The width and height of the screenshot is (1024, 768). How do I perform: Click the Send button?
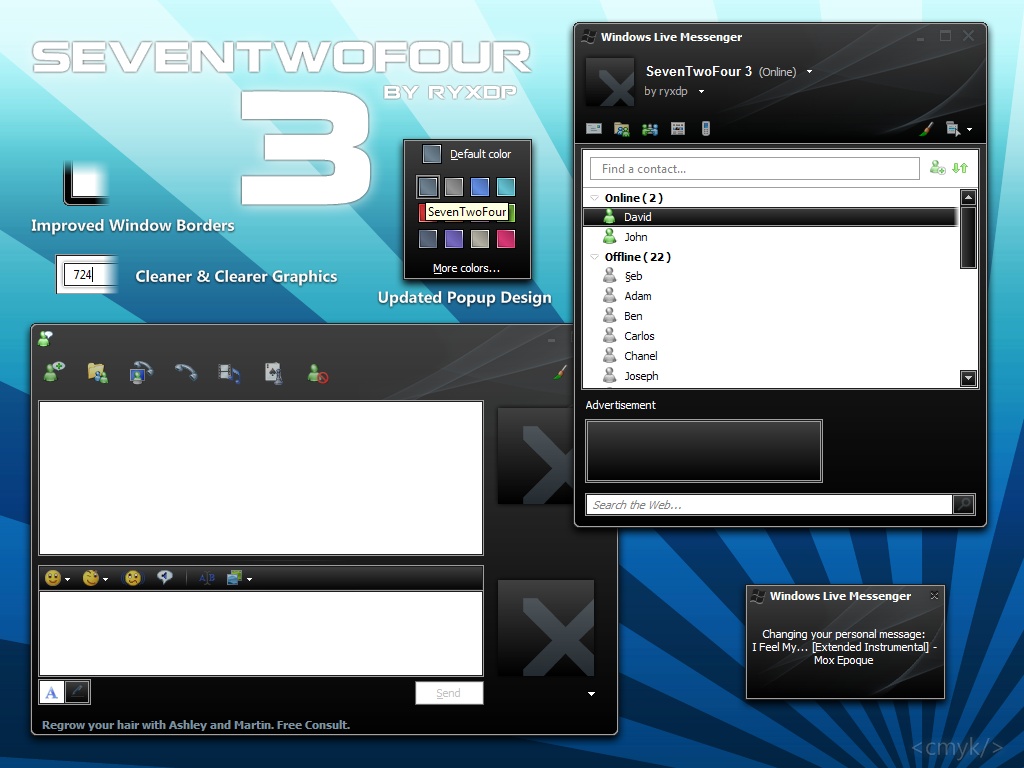pos(449,693)
